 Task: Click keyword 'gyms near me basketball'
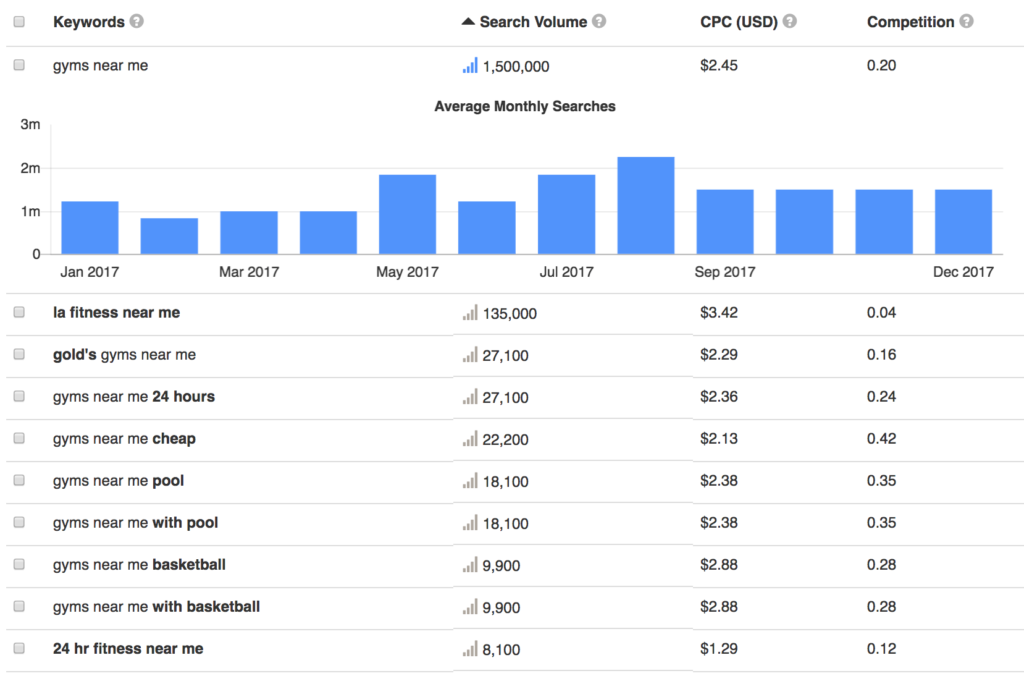(x=139, y=564)
